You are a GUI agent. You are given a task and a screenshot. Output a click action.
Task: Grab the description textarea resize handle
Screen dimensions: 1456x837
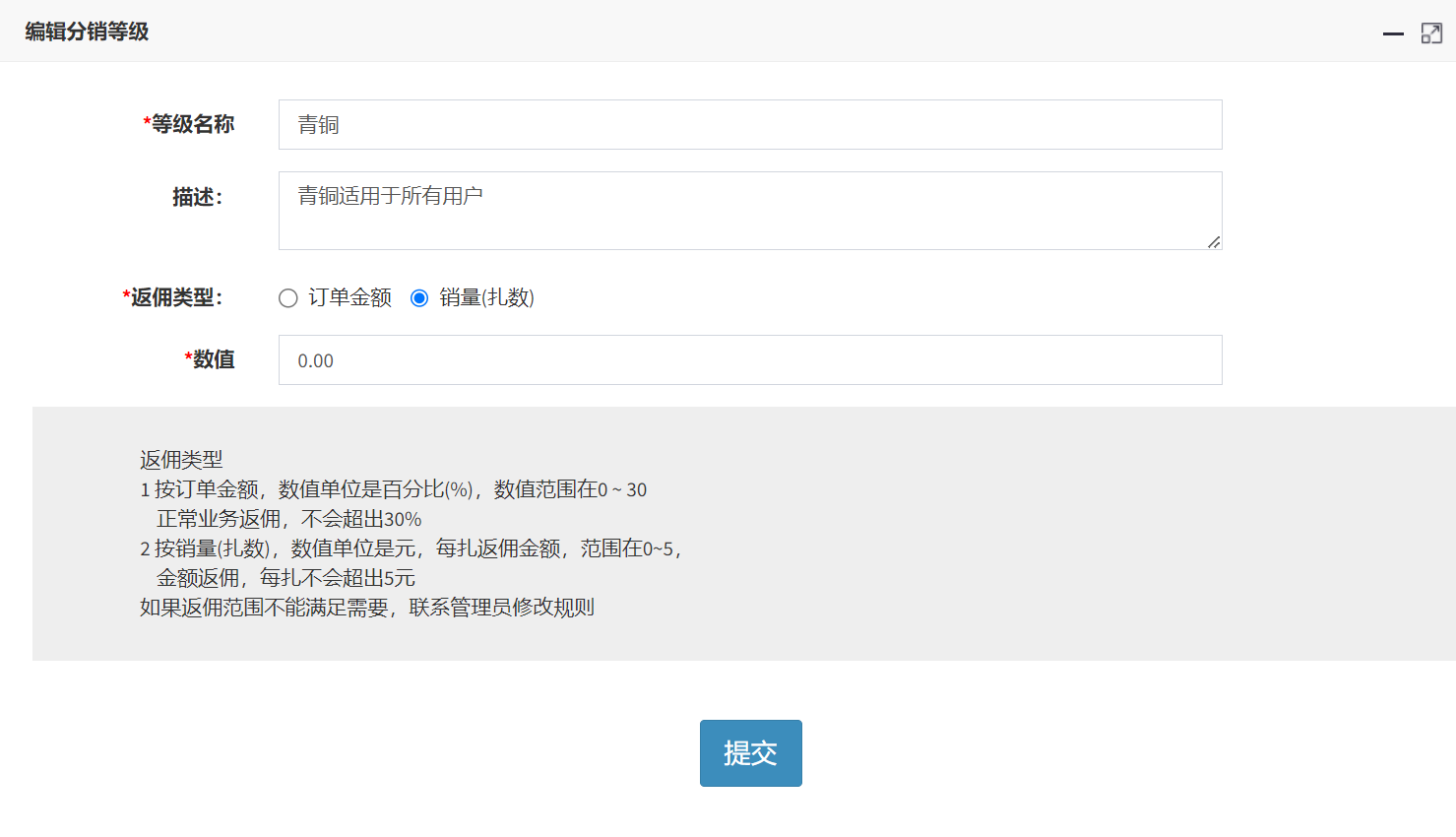(1213, 241)
